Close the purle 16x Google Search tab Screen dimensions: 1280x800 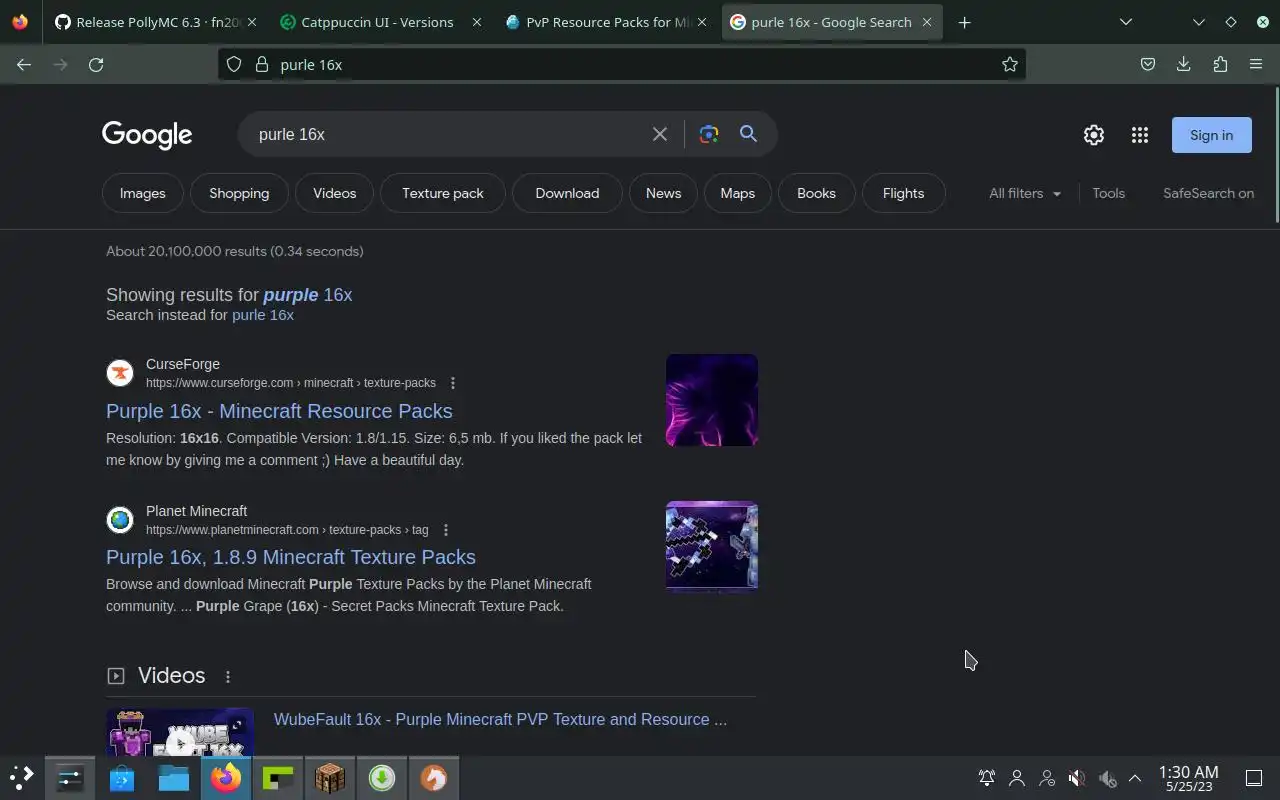(x=927, y=22)
